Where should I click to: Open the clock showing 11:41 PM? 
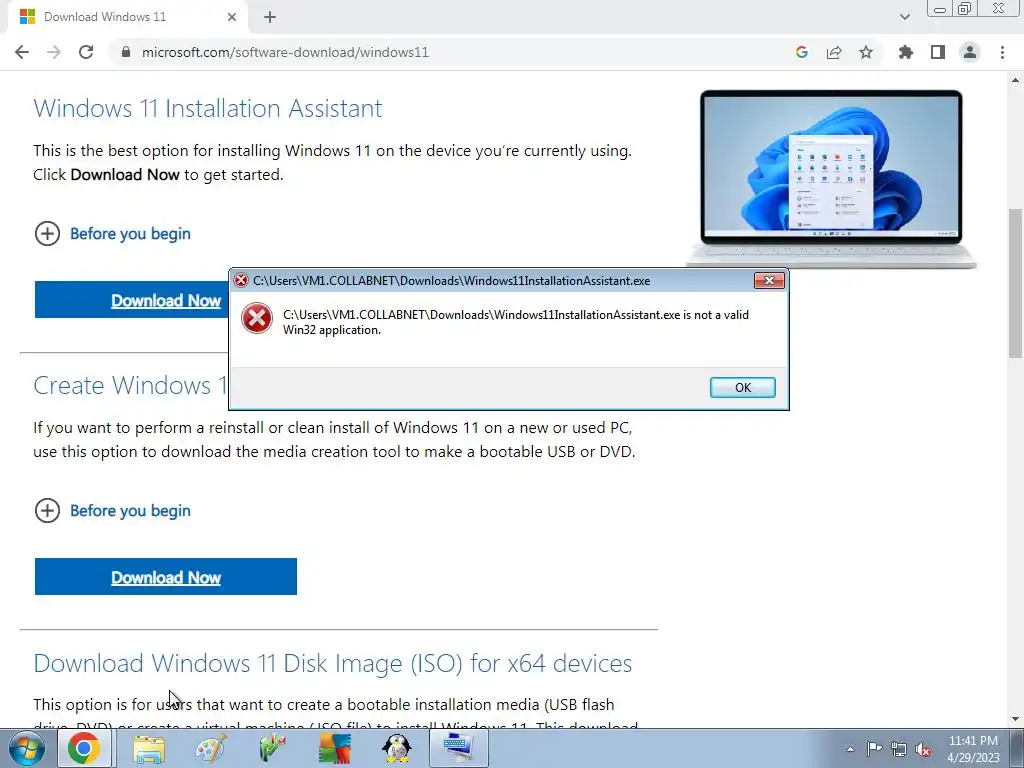pos(973,749)
